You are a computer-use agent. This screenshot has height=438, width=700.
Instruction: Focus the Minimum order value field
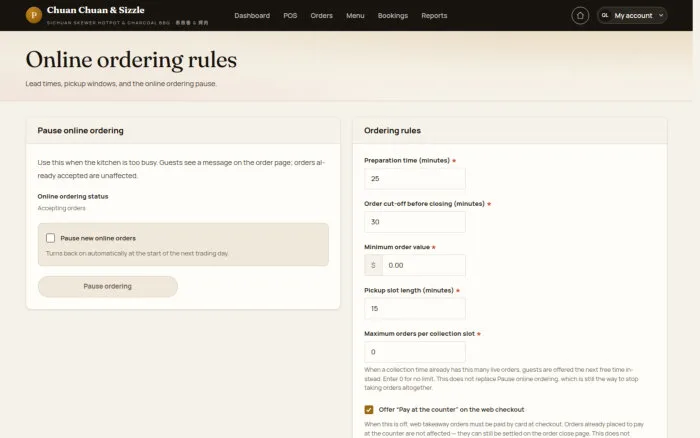423,265
